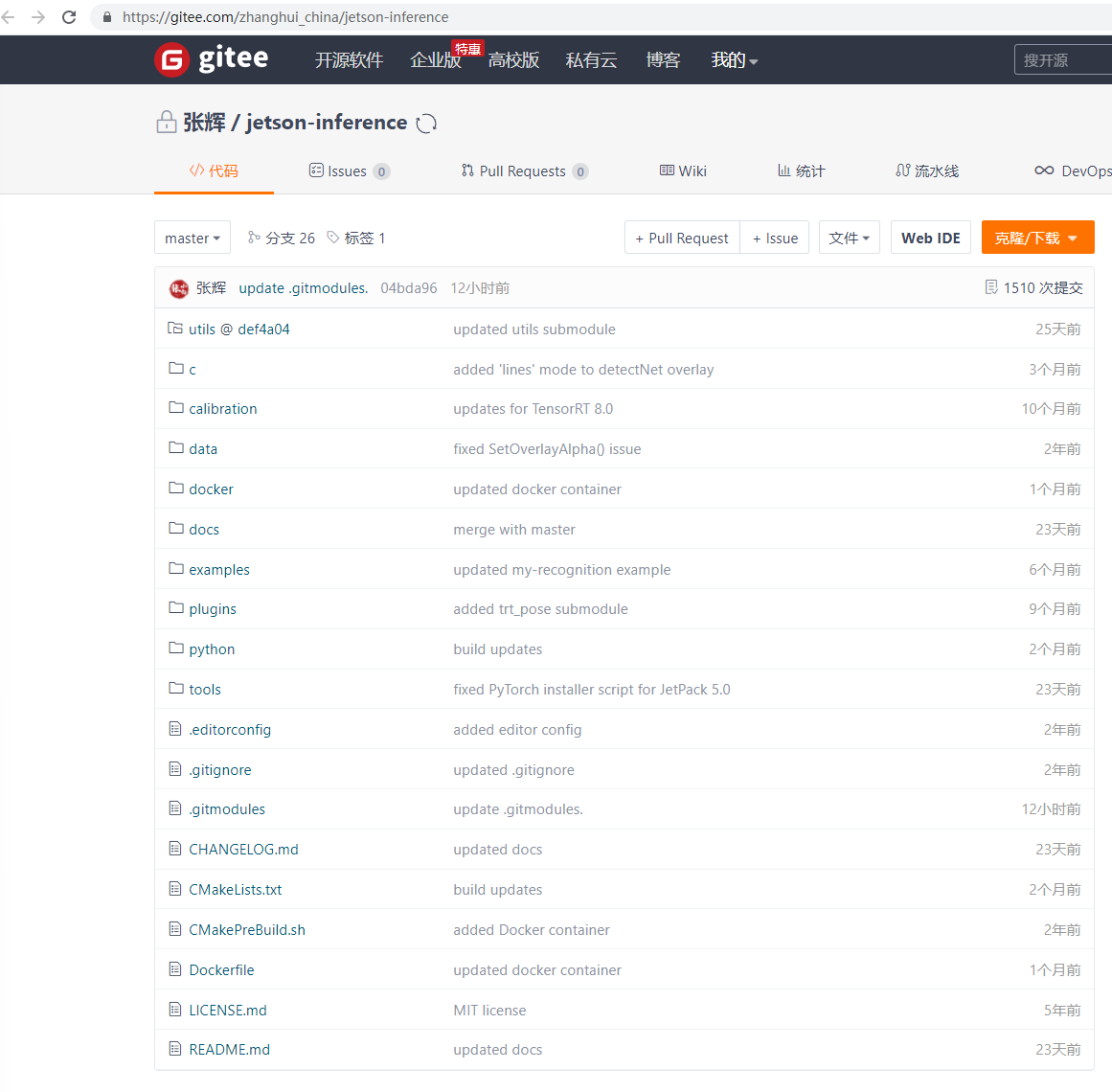Open the utils @ def4a04 submodule
Image resolution: width=1112 pixels, height=1092 pixels.
pos(239,329)
